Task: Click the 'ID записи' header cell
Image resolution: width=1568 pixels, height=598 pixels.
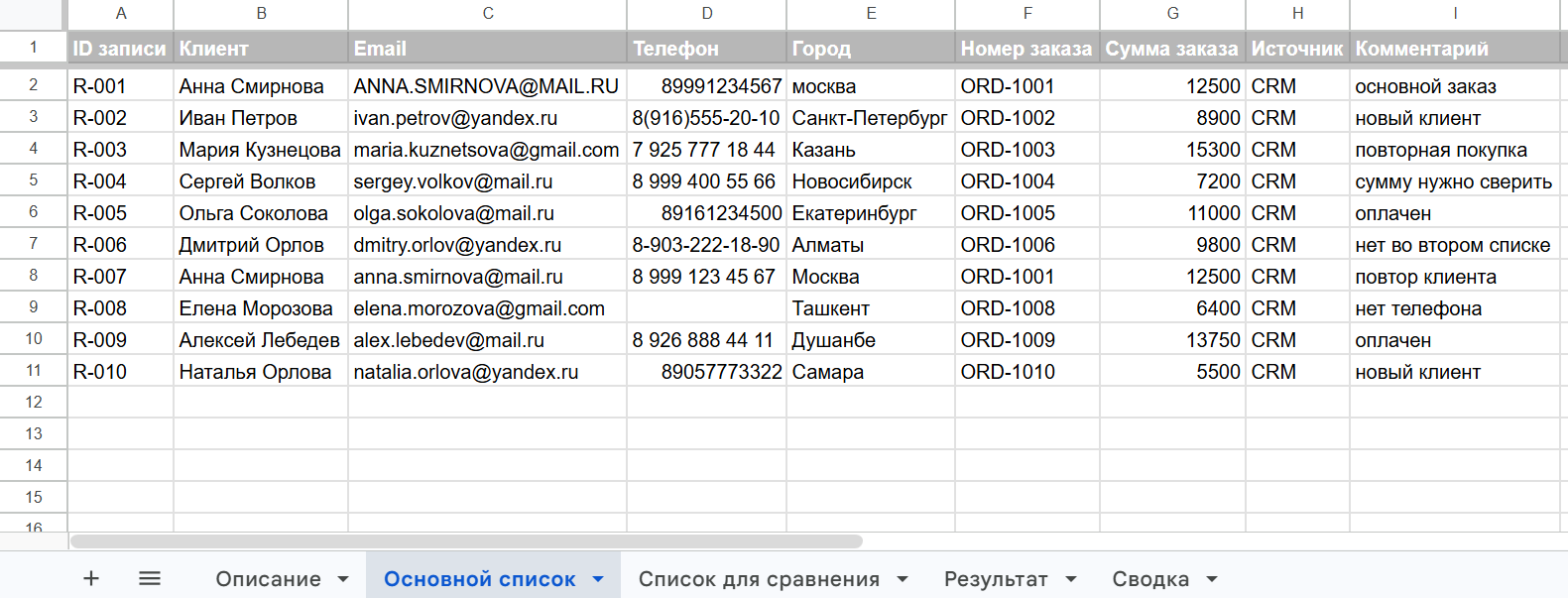Action: point(121,49)
